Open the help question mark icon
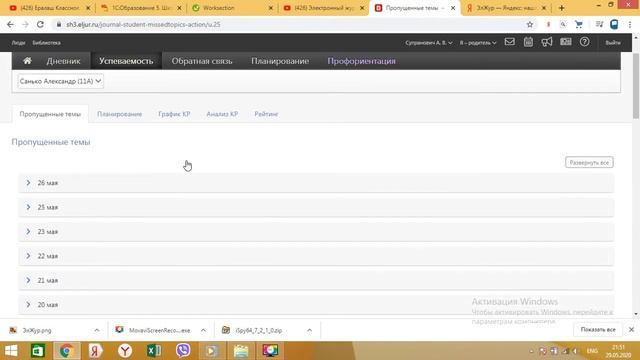 pyautogui.click(x=584, y=42)
